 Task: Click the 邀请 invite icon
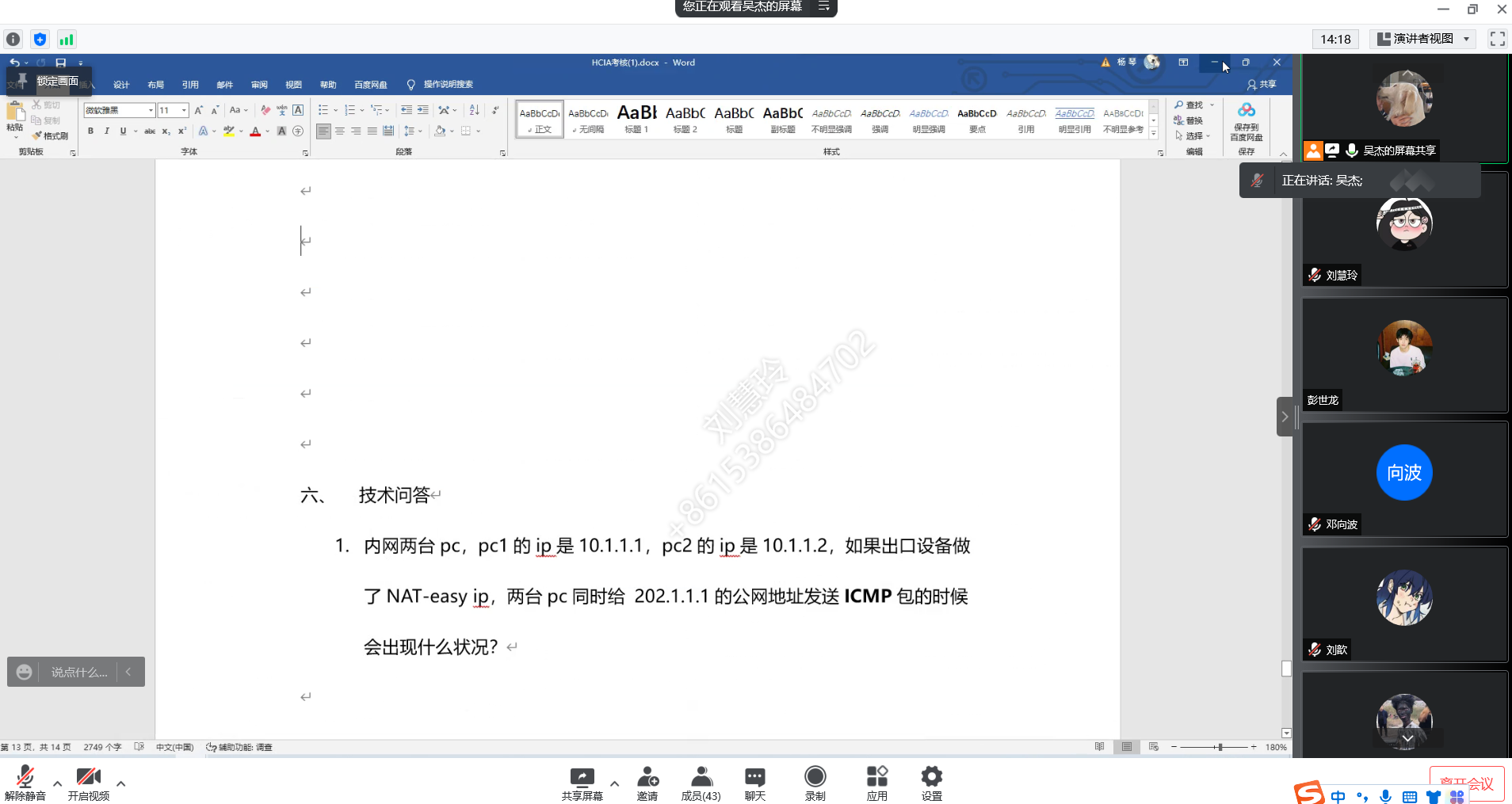pos(647,783)
